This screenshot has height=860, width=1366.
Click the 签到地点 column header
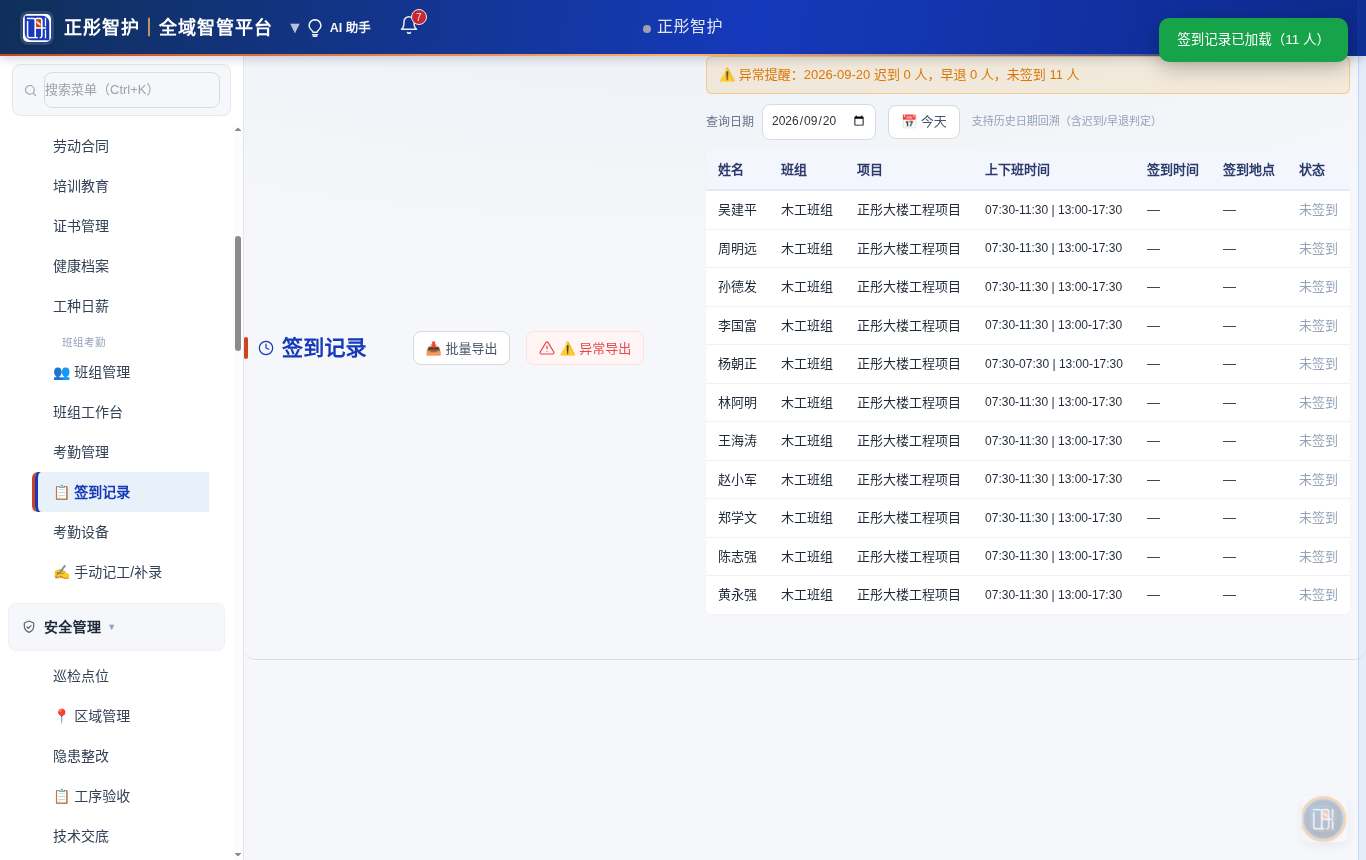[x=1249, y=170]
